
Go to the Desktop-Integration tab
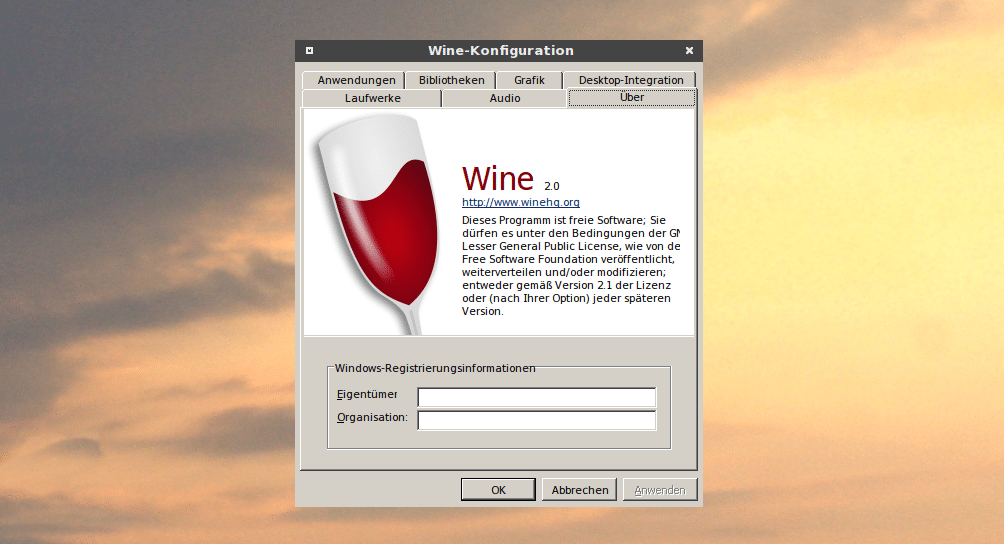click(631, 80)
